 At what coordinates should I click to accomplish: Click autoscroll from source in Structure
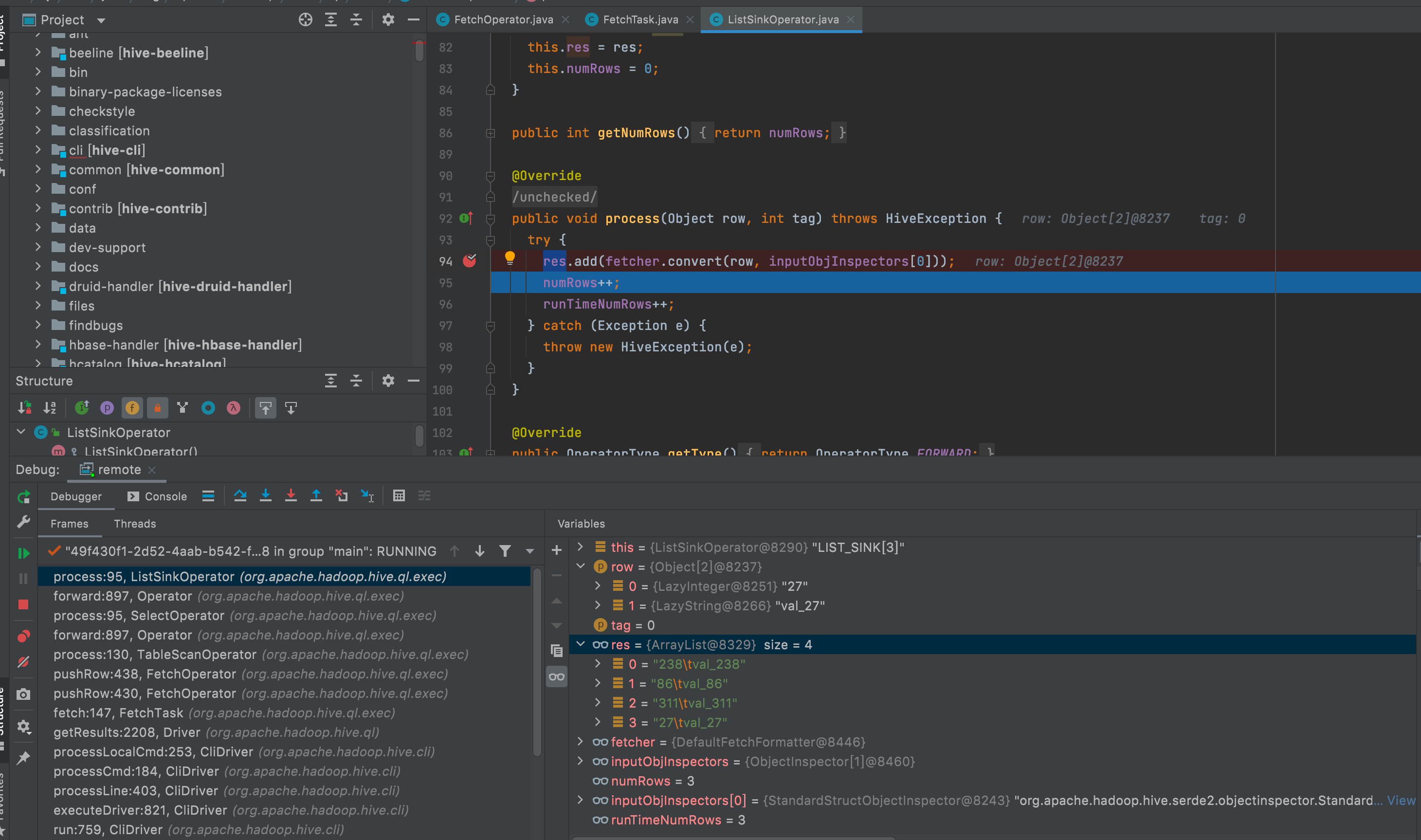click(291, 407)
